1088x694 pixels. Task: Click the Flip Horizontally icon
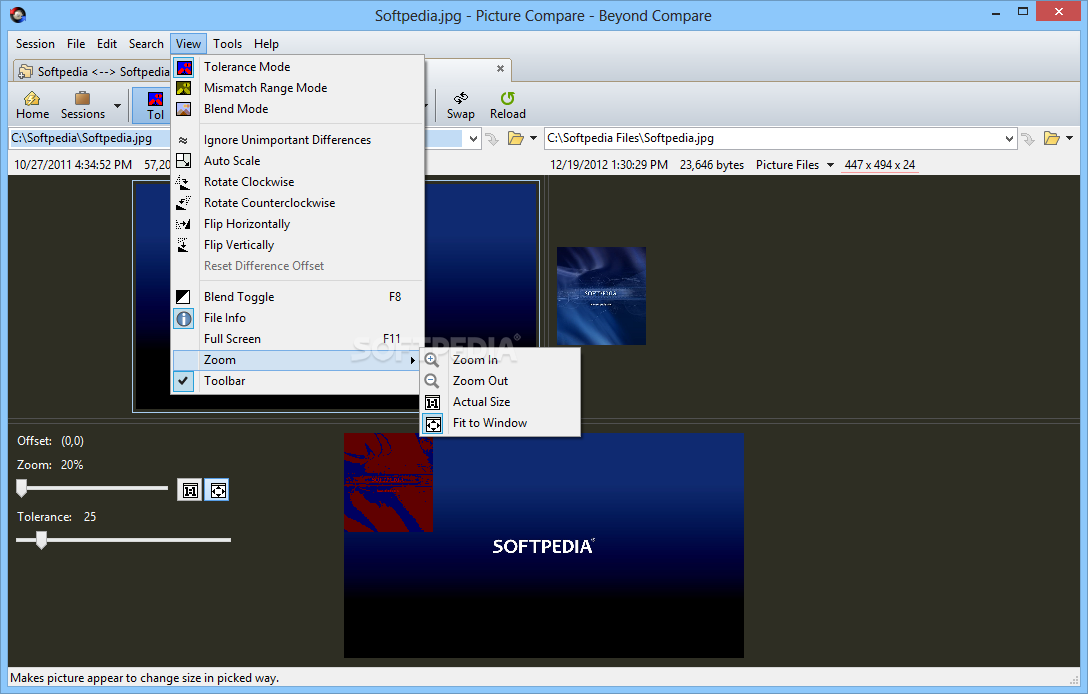tap(183, 224)
